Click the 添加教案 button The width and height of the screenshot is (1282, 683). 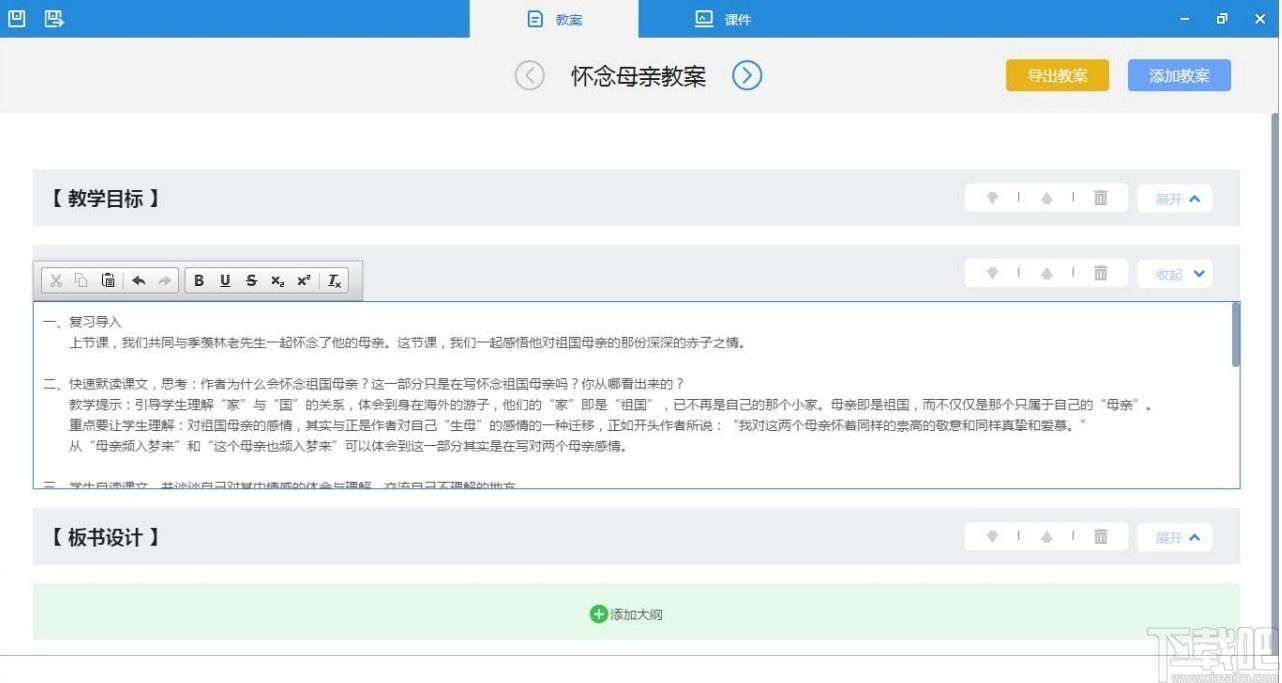[1179, 76]
